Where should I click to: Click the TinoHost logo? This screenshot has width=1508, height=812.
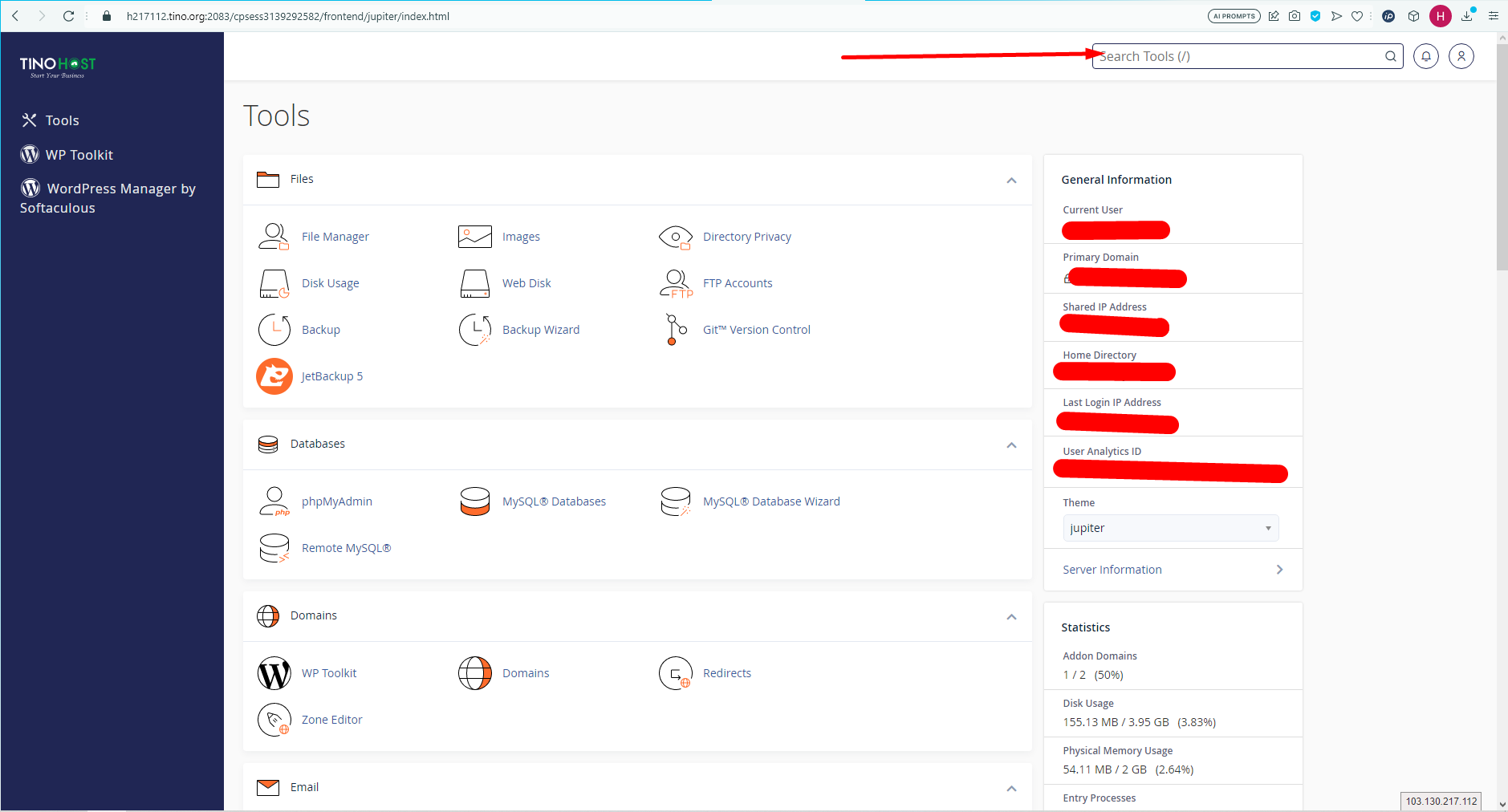pyautogui.click(x=58, y=67)
